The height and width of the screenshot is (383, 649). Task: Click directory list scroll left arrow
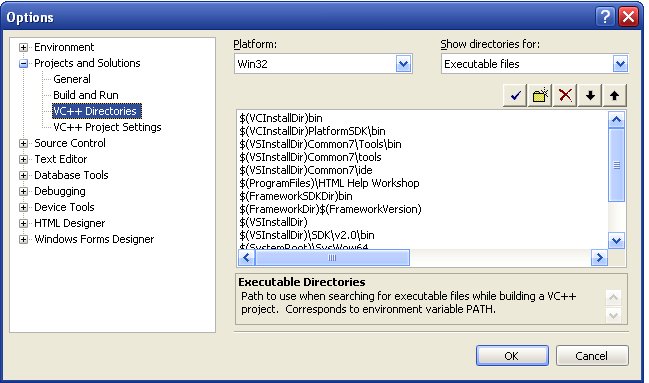(246, 258)
